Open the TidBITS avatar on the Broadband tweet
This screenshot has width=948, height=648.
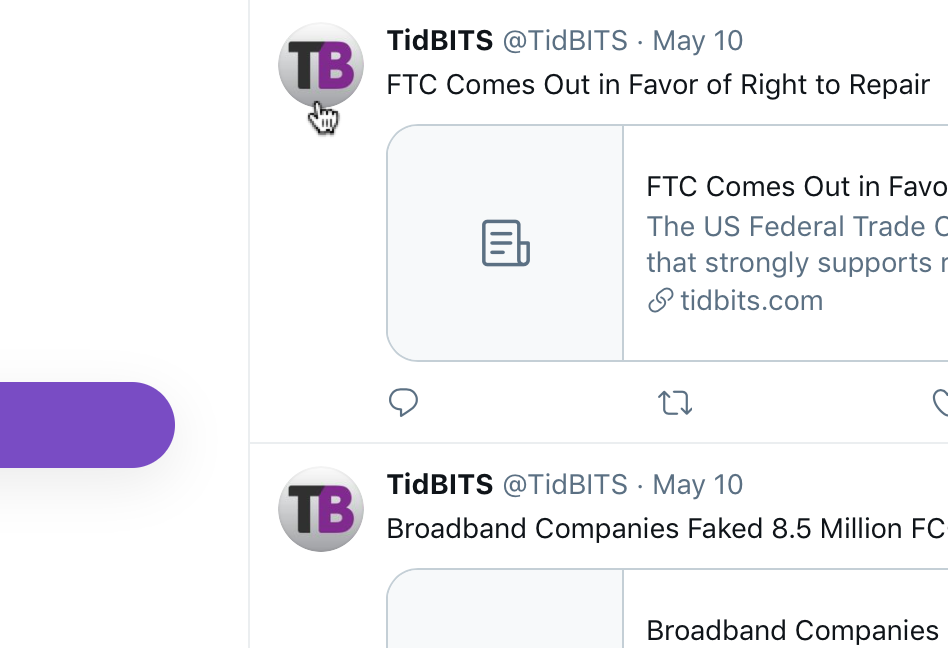[320, 509]
